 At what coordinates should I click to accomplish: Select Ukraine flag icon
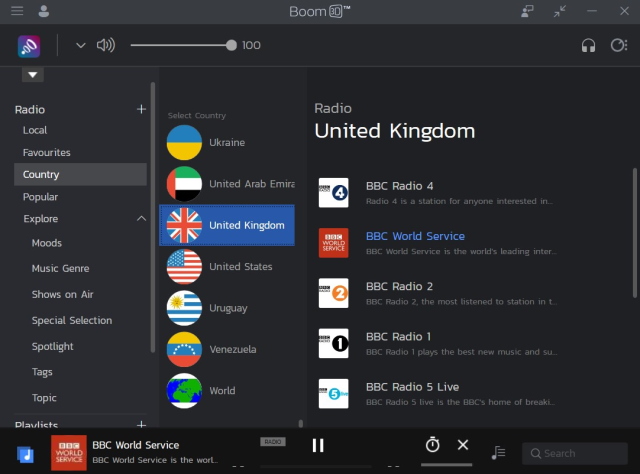pos(184,142)
